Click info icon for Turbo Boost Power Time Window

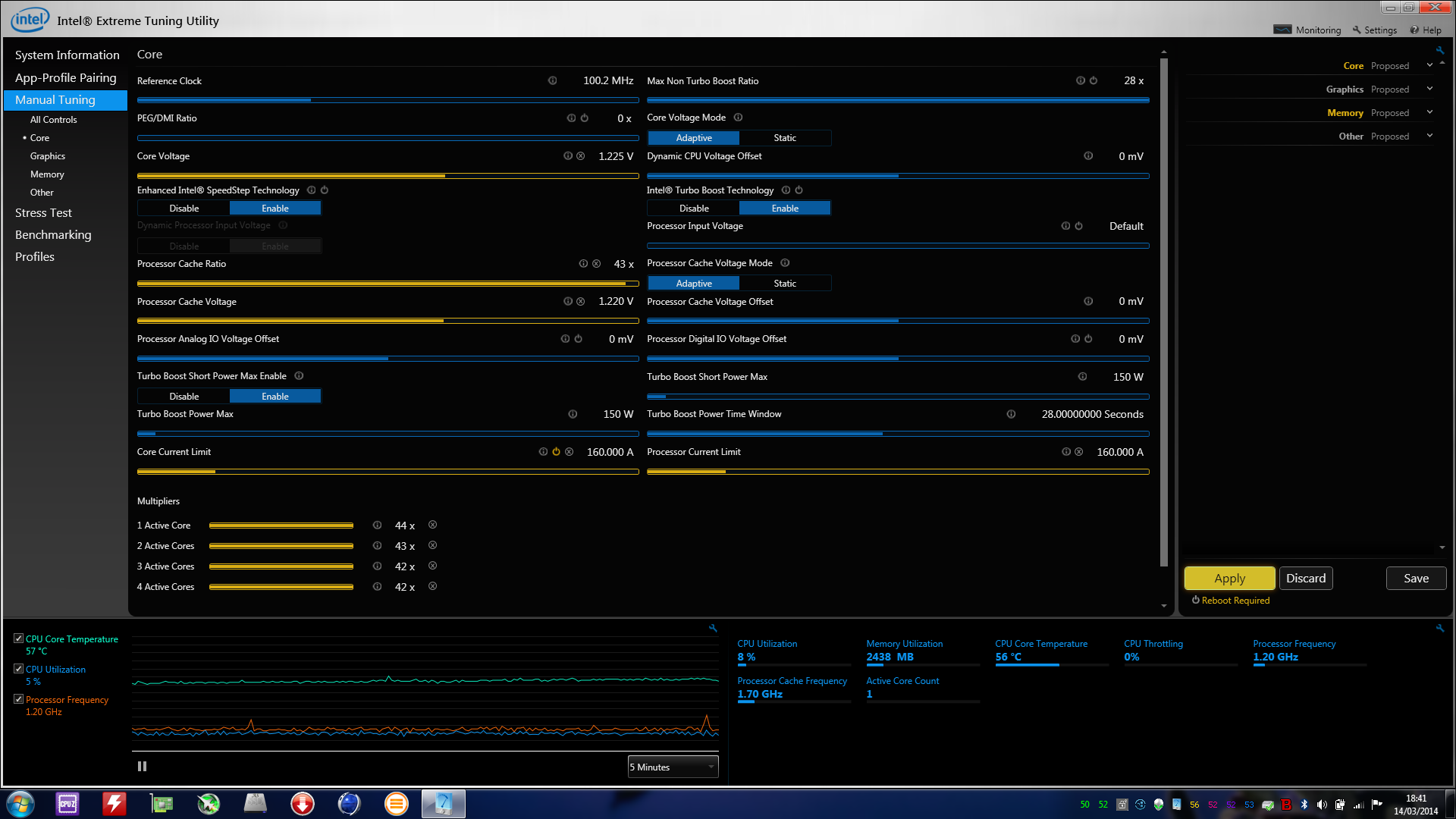tap(1011, 414)
